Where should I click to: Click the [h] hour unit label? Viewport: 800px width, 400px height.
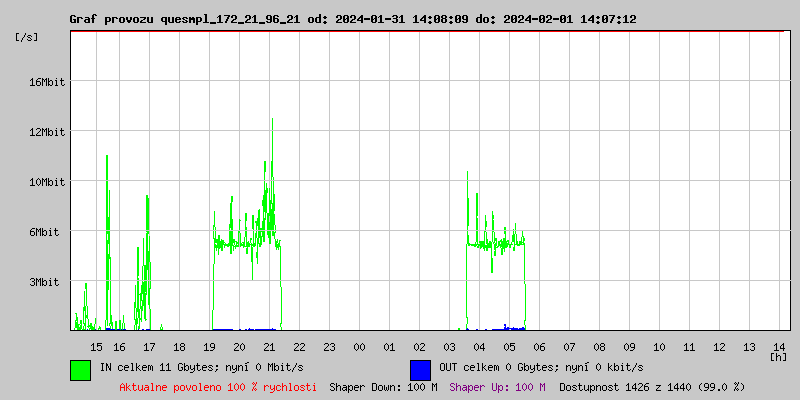(x=778, y=356)
